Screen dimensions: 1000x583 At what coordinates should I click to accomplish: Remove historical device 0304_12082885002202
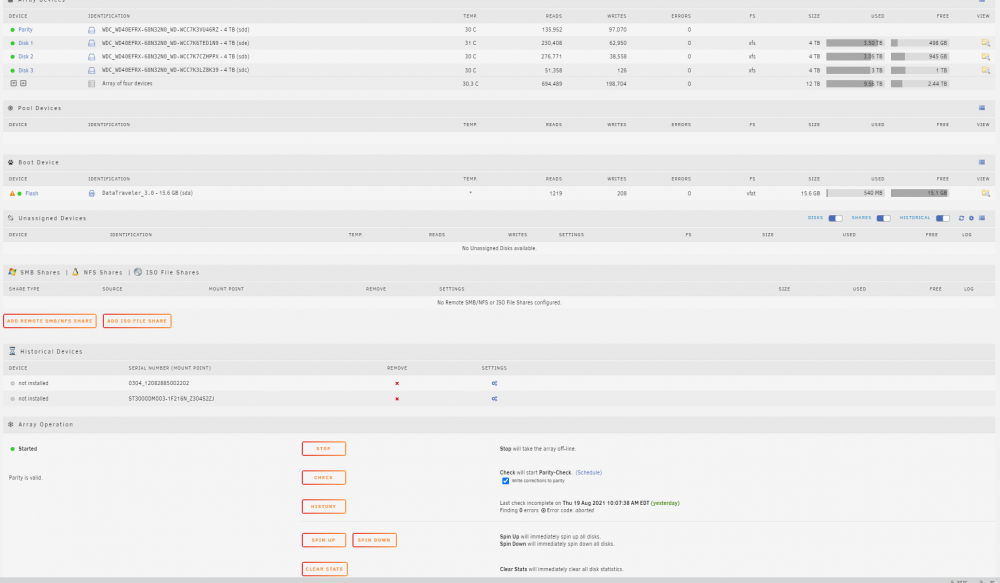(x=397, y=383)
